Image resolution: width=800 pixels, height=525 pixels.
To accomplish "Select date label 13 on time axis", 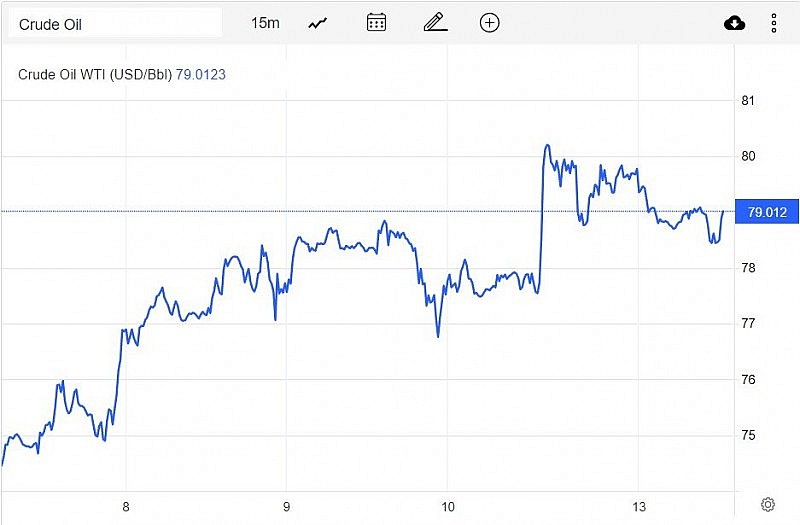I will click(640, 505).
